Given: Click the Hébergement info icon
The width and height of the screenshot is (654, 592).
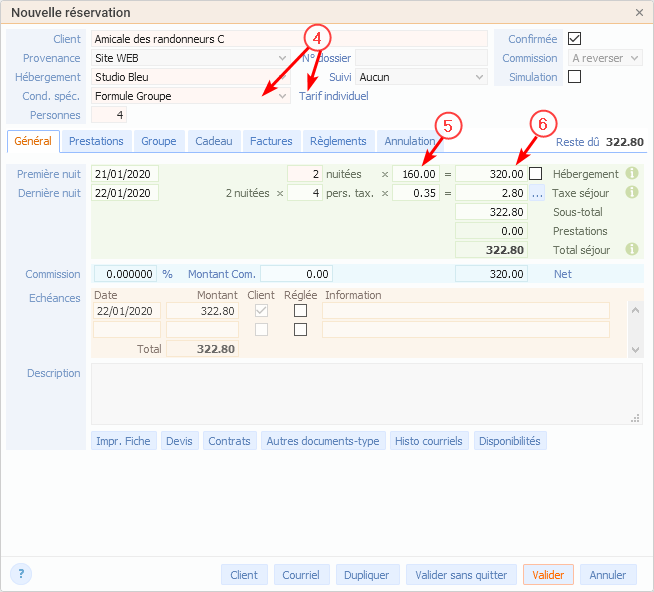Looking at the screenshot, I should (631, 174).
